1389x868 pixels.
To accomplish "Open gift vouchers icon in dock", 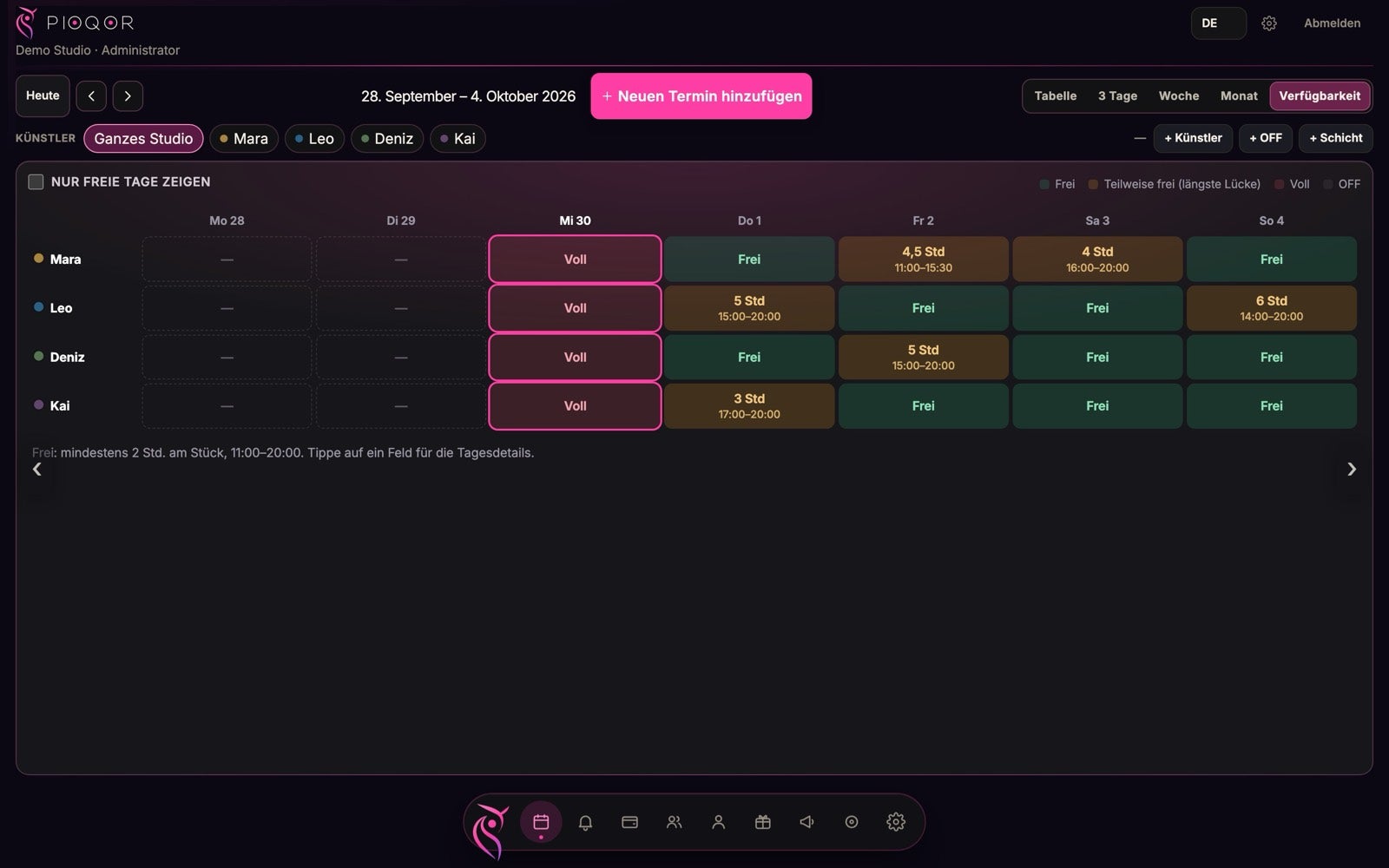I will coord(762,821).
